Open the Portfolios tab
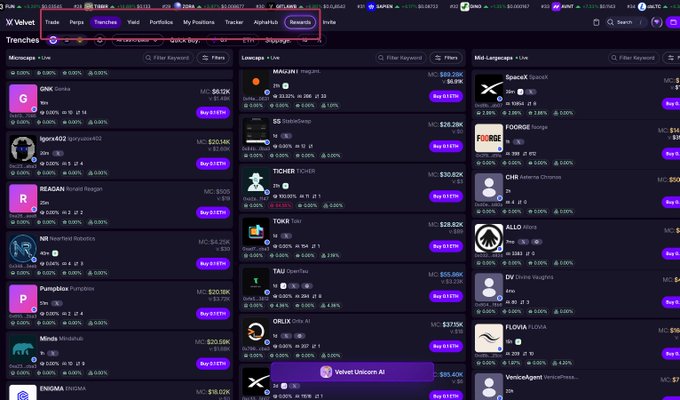The image size is (680, 400). coord(161,22)
